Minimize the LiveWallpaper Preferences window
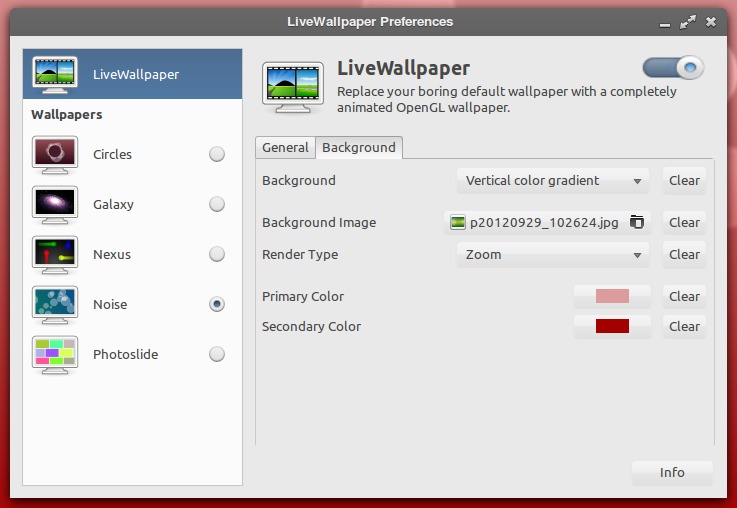 [665, 23]
